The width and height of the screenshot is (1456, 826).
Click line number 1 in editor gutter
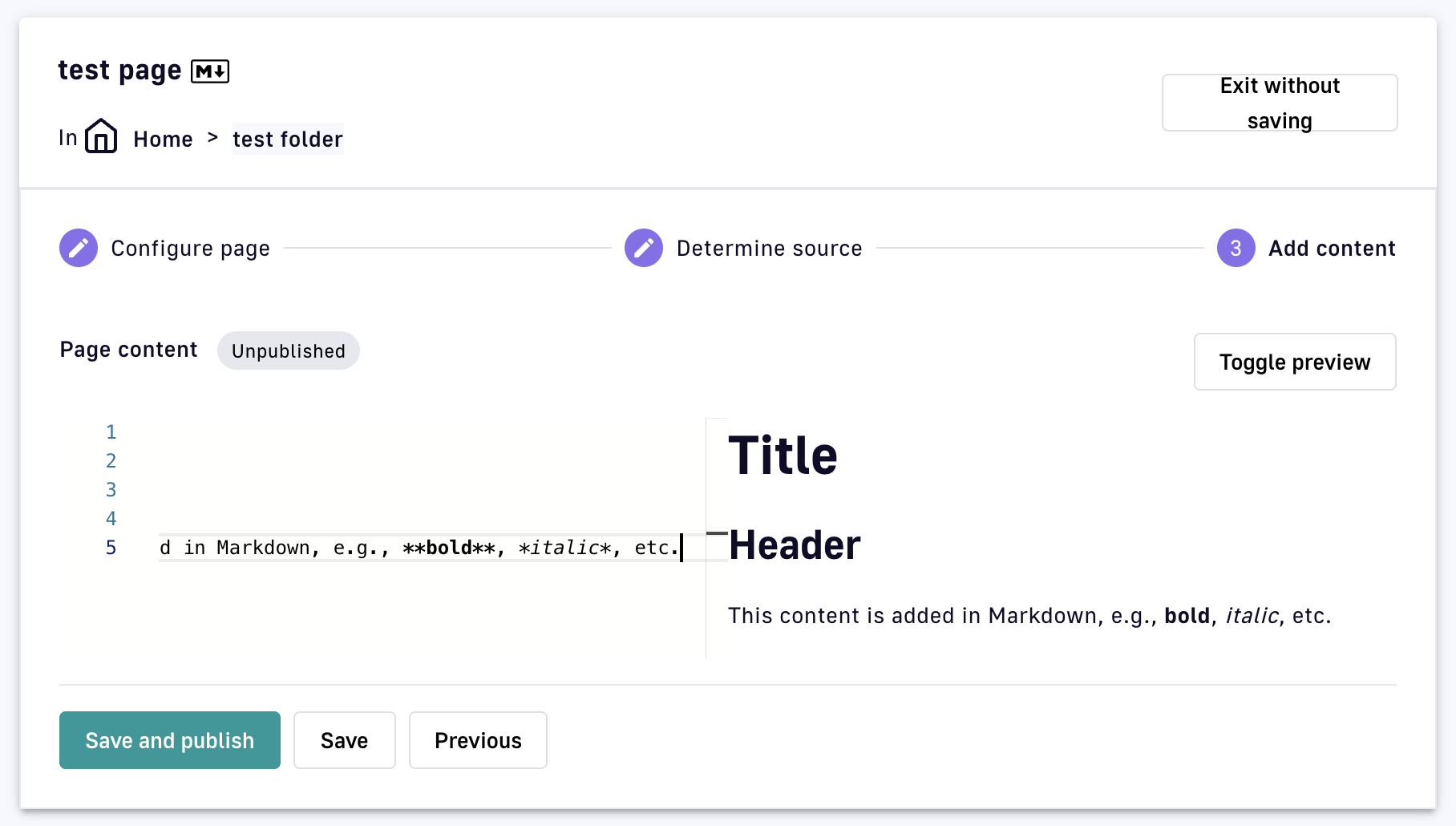click(111, 432)
